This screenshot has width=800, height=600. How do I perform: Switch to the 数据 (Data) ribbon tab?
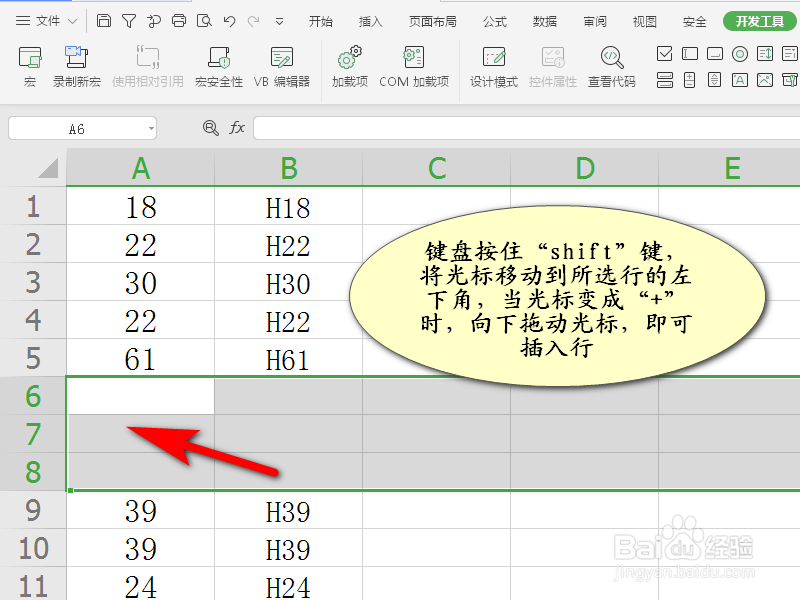tap(545, 21)
